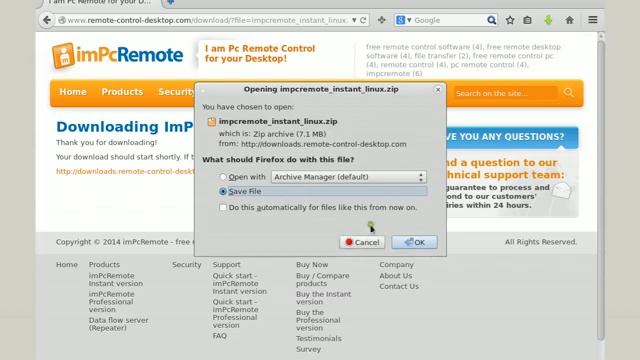
Task: Open footer Survey link
Action: 309,349
